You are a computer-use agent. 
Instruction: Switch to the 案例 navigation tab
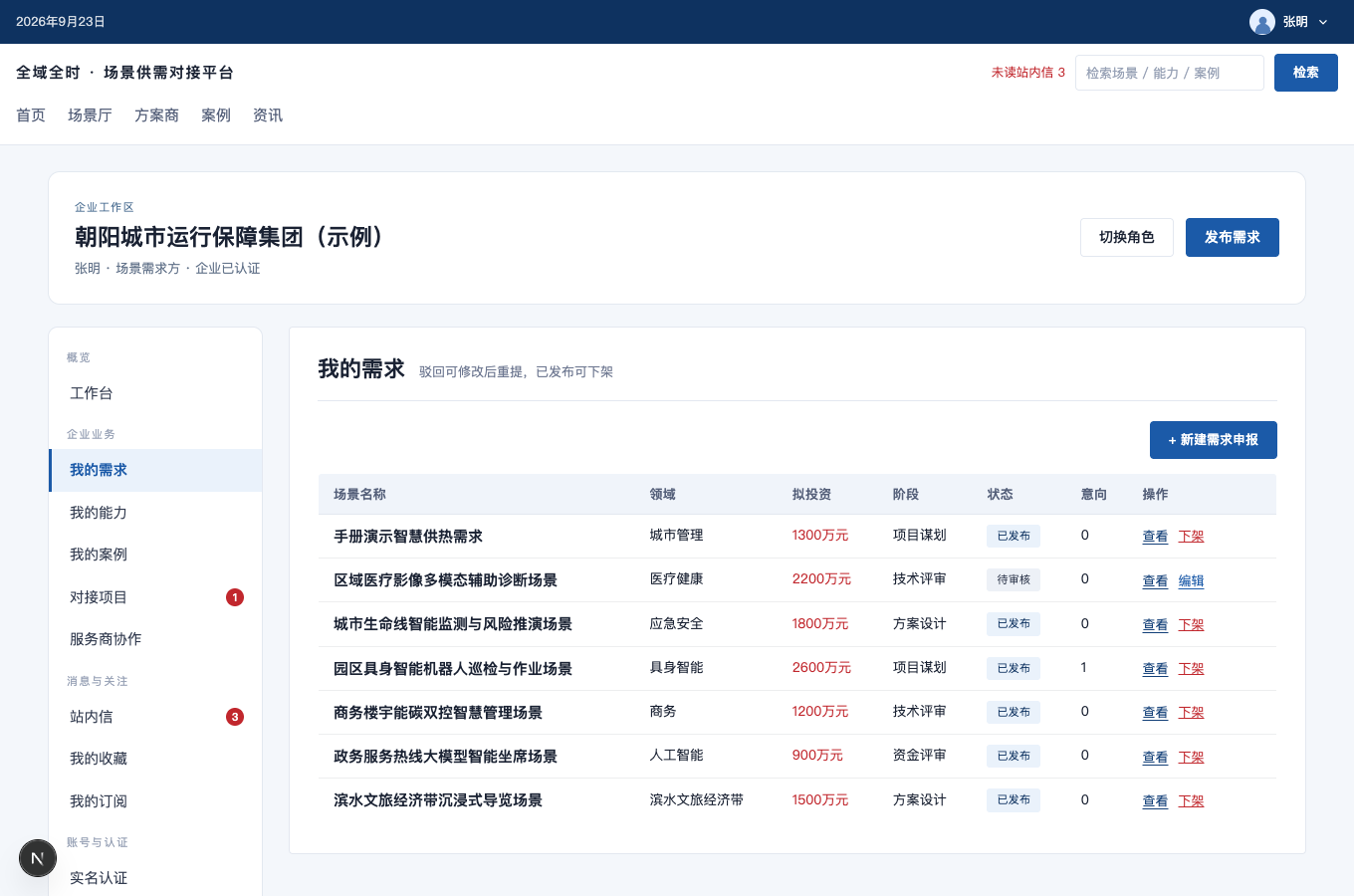(216, 115)
